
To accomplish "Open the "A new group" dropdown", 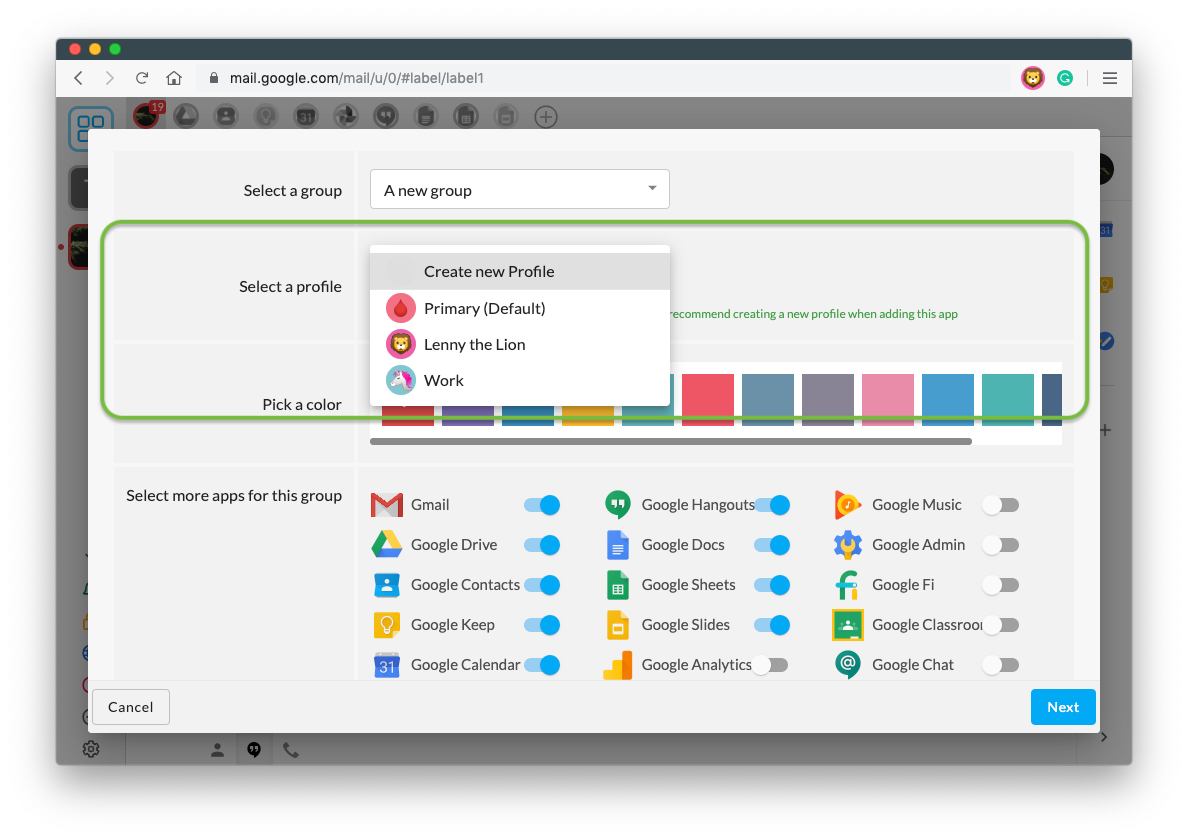I will tap(520, 189).
